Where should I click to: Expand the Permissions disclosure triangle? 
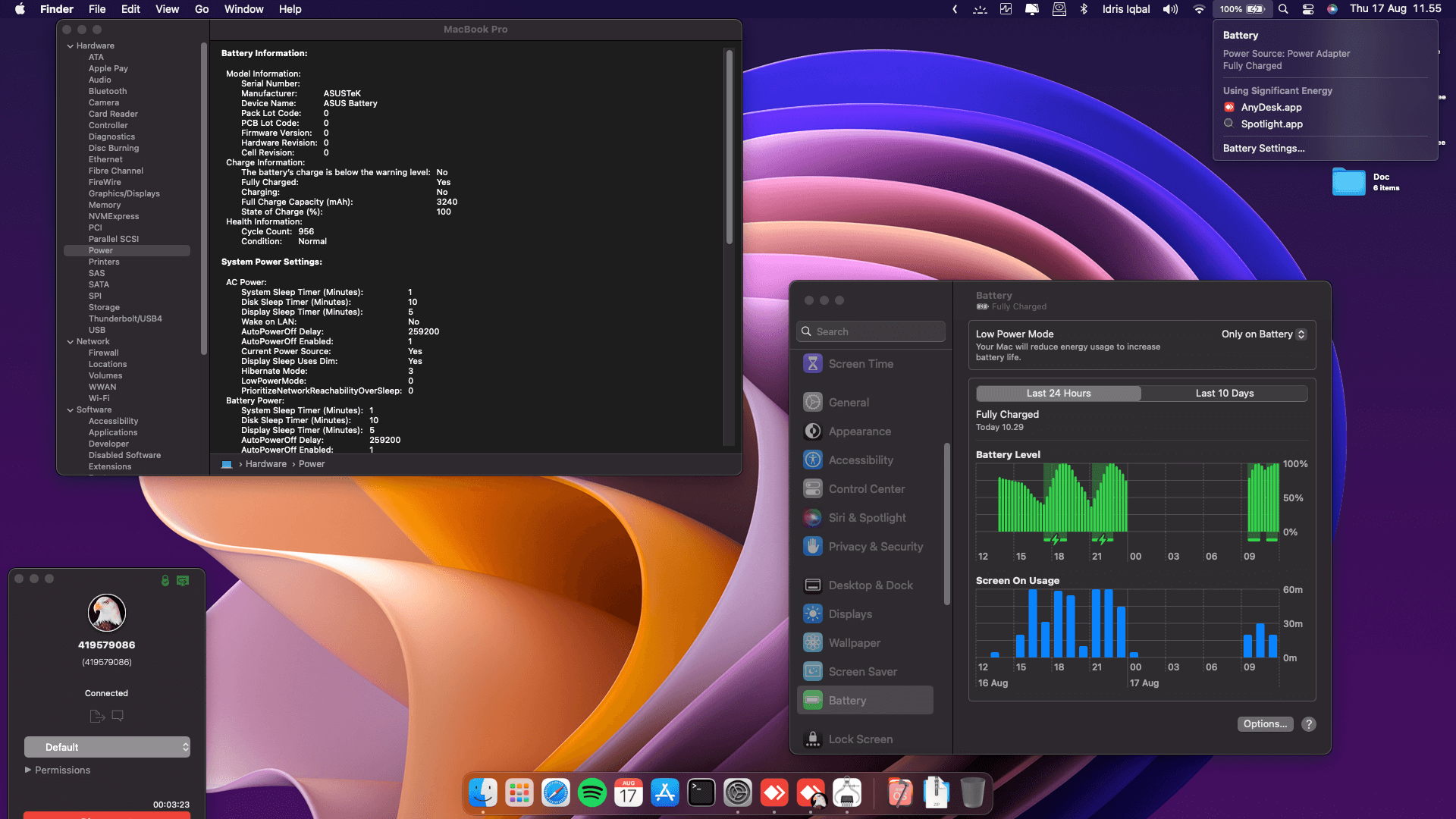coord(28,770)
